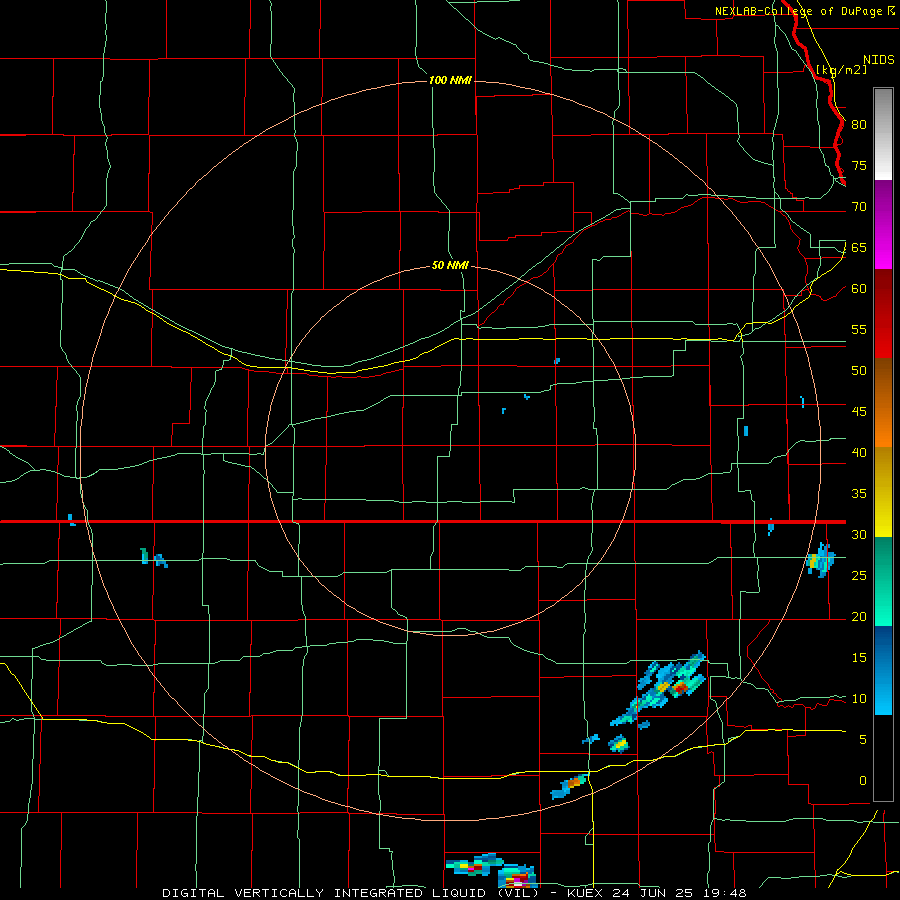The image size is (900, 900).
Task: Click the black bottom color bar segment
Action: coord(883,758)
